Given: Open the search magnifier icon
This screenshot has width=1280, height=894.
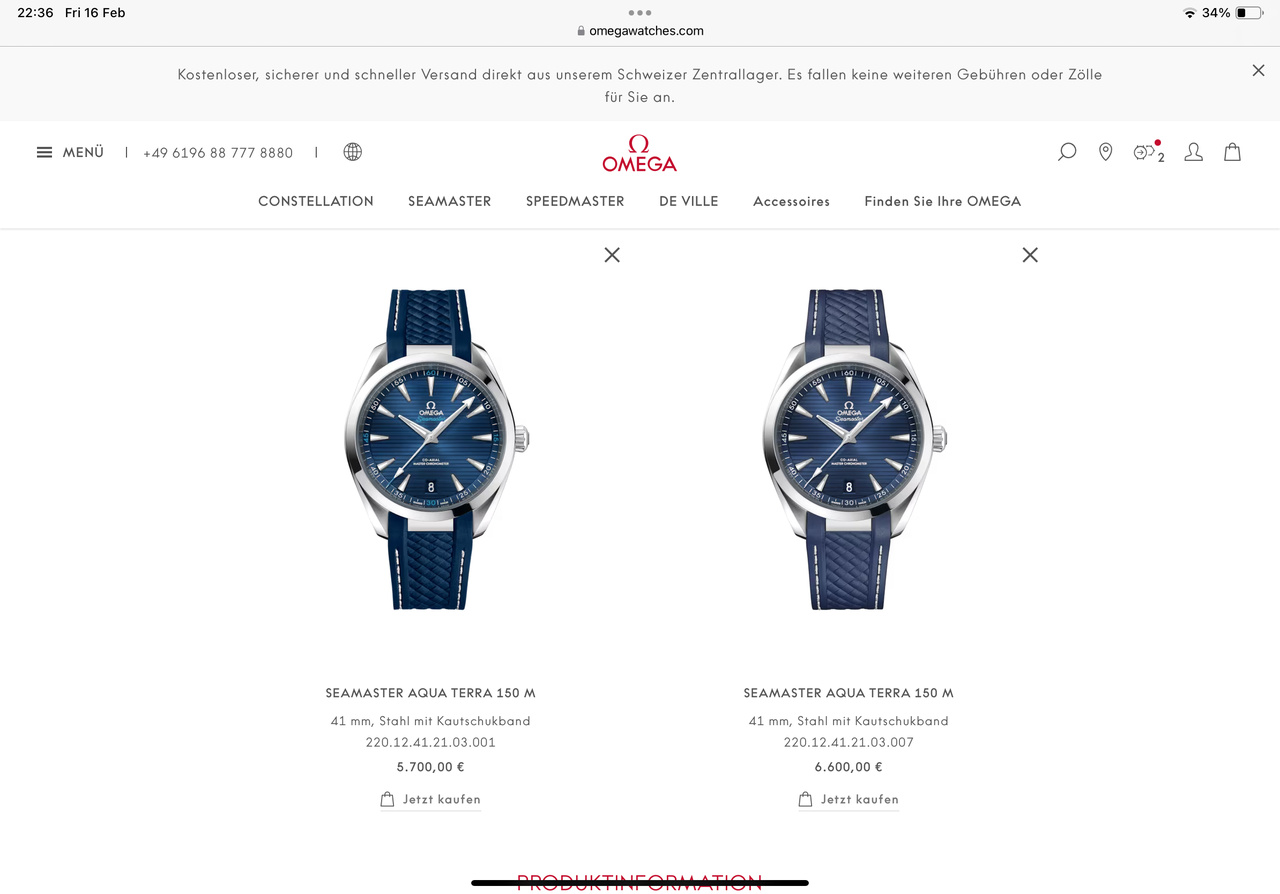Looking at the screenshot, I should [x=1067, y=152].
